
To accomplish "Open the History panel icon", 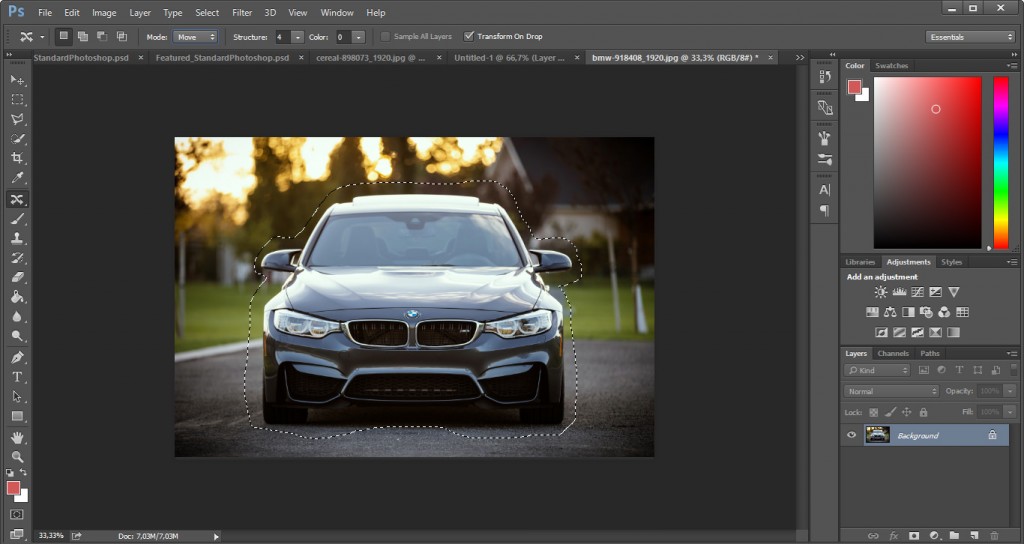I will point(825,77).
